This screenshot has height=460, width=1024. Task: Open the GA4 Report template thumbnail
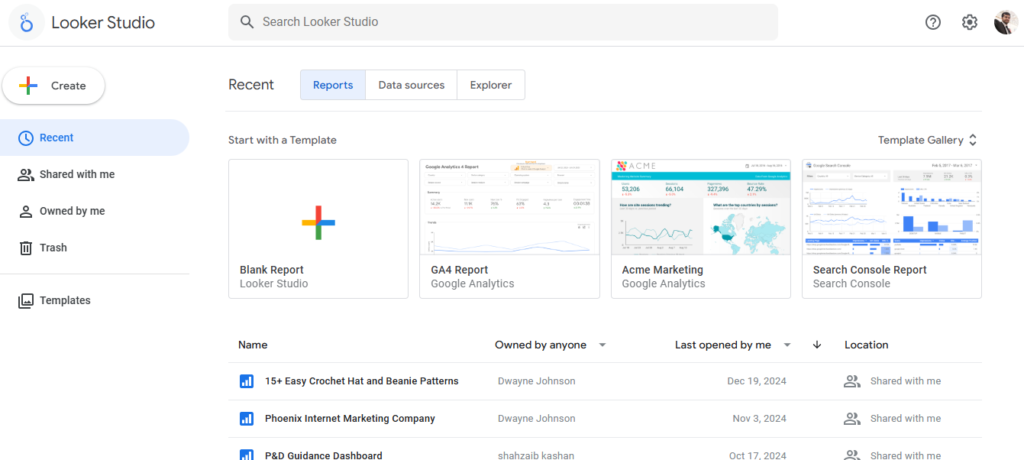pos(509,207)
